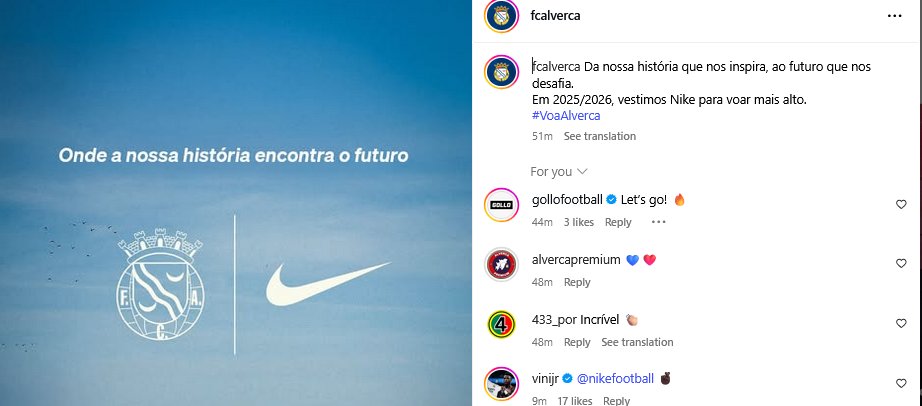Open the #VoaAlverca hashtag

tap(566, 116)
